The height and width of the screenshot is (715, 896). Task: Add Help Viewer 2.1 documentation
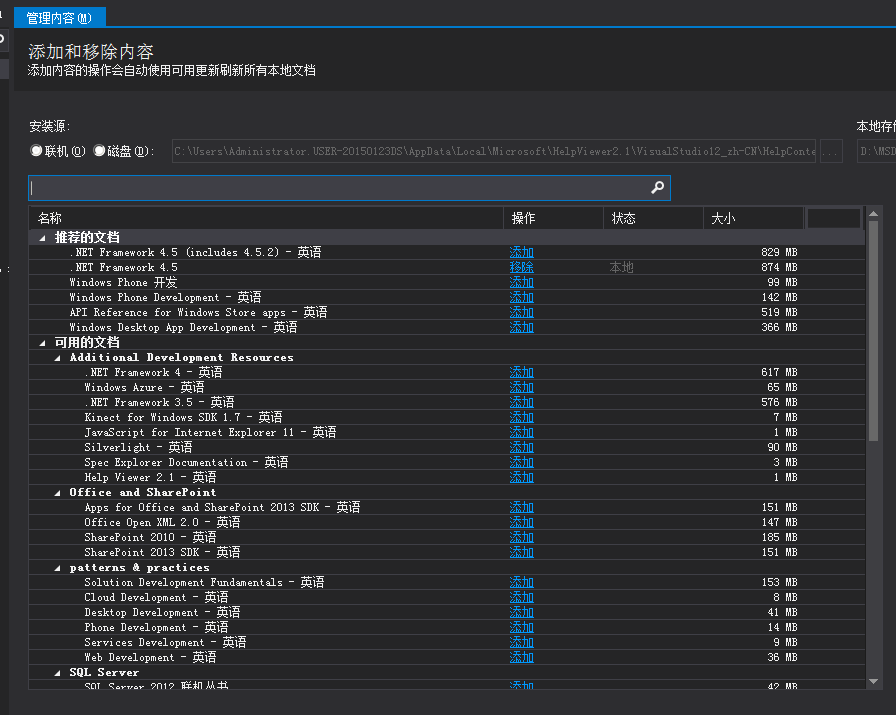521,477
